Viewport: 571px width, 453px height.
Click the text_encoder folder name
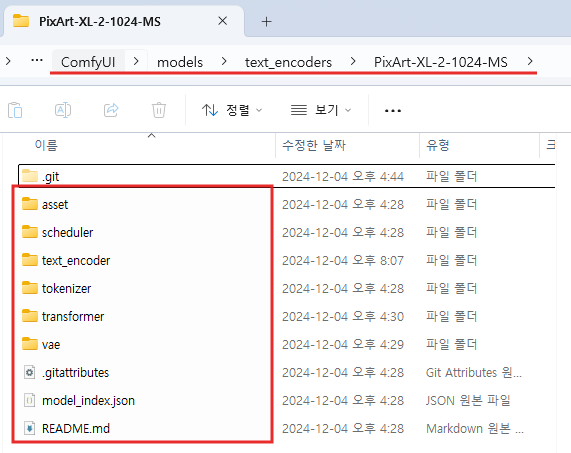coord(76,261)
